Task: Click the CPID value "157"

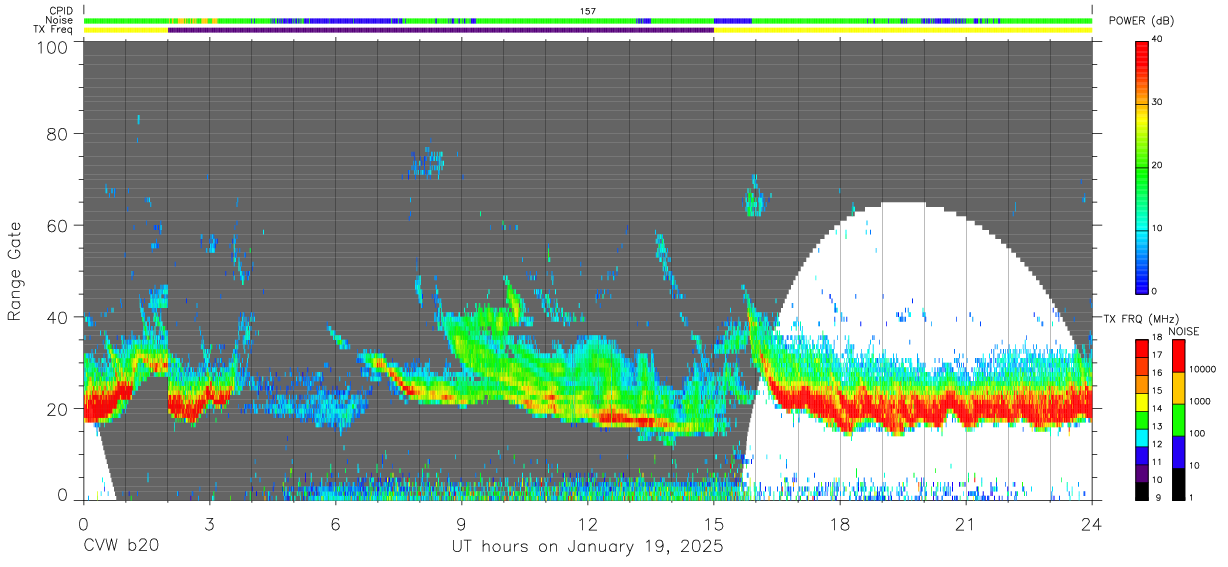Action: coord(588,11)
